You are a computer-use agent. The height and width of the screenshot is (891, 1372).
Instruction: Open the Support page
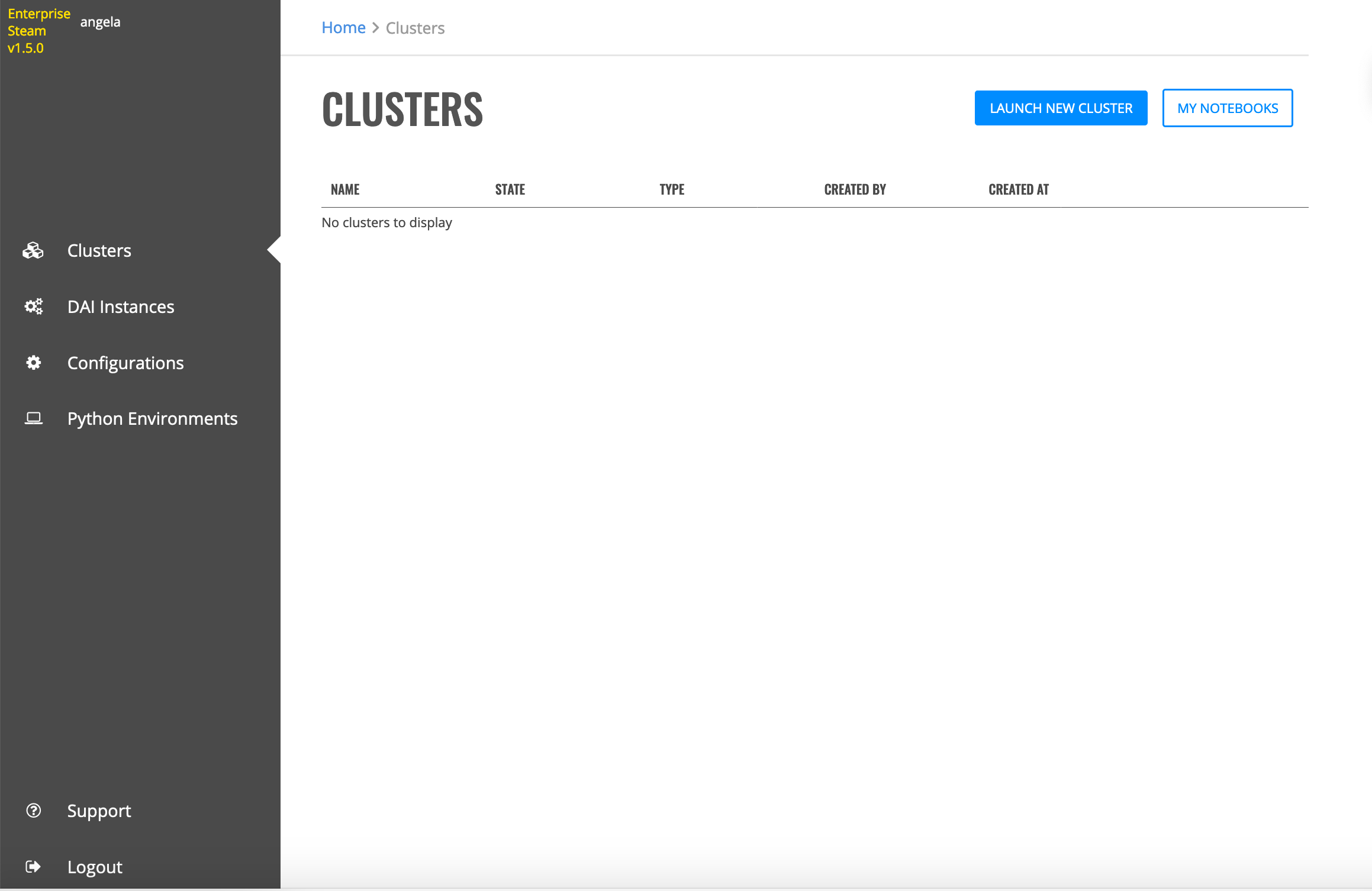coord(99,811)
